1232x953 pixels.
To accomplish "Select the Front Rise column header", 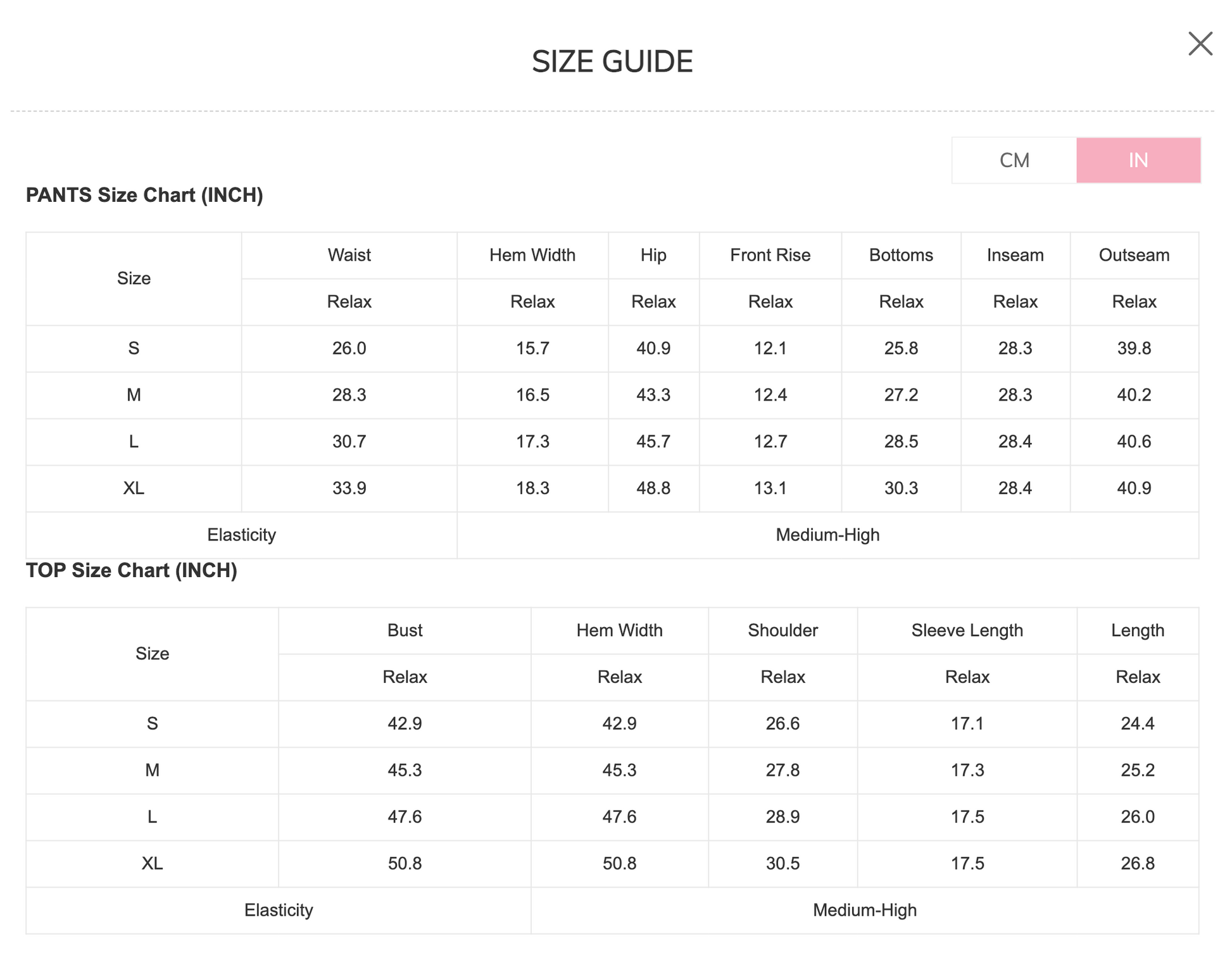I will (x=770, y=255).
